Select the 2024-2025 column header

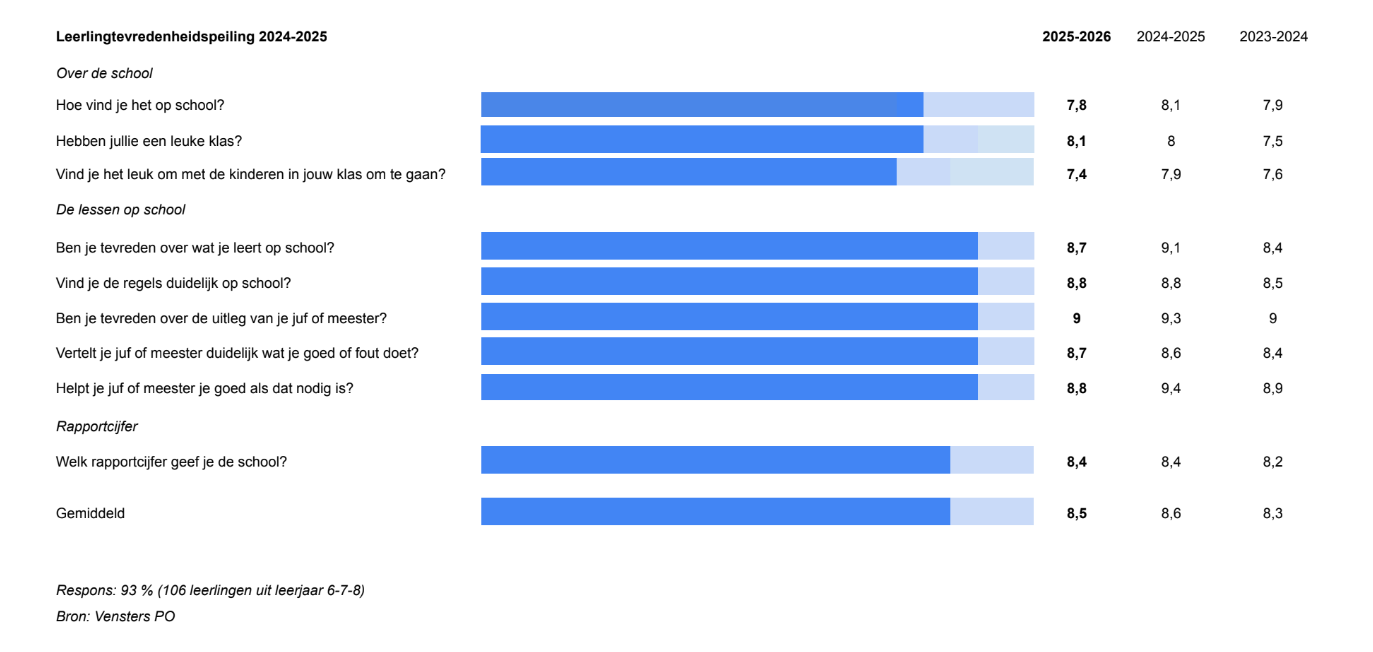coord(1170,37)
